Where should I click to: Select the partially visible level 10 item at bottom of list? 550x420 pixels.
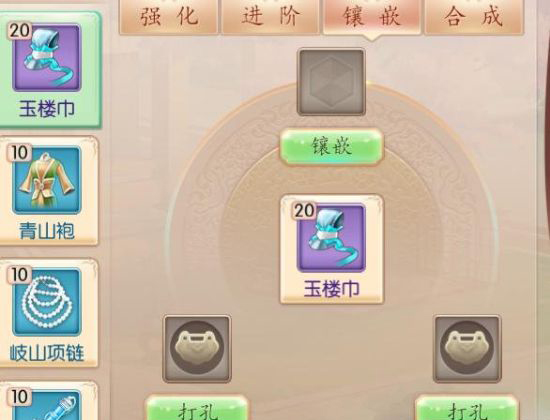point(47,405)
